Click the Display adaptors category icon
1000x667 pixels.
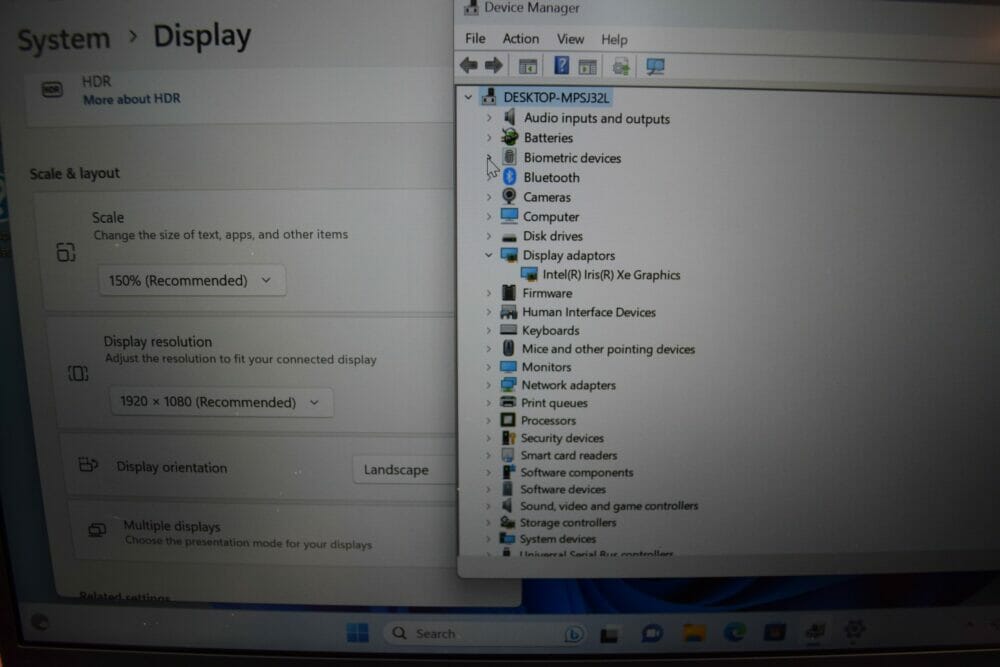pos(509,255)
